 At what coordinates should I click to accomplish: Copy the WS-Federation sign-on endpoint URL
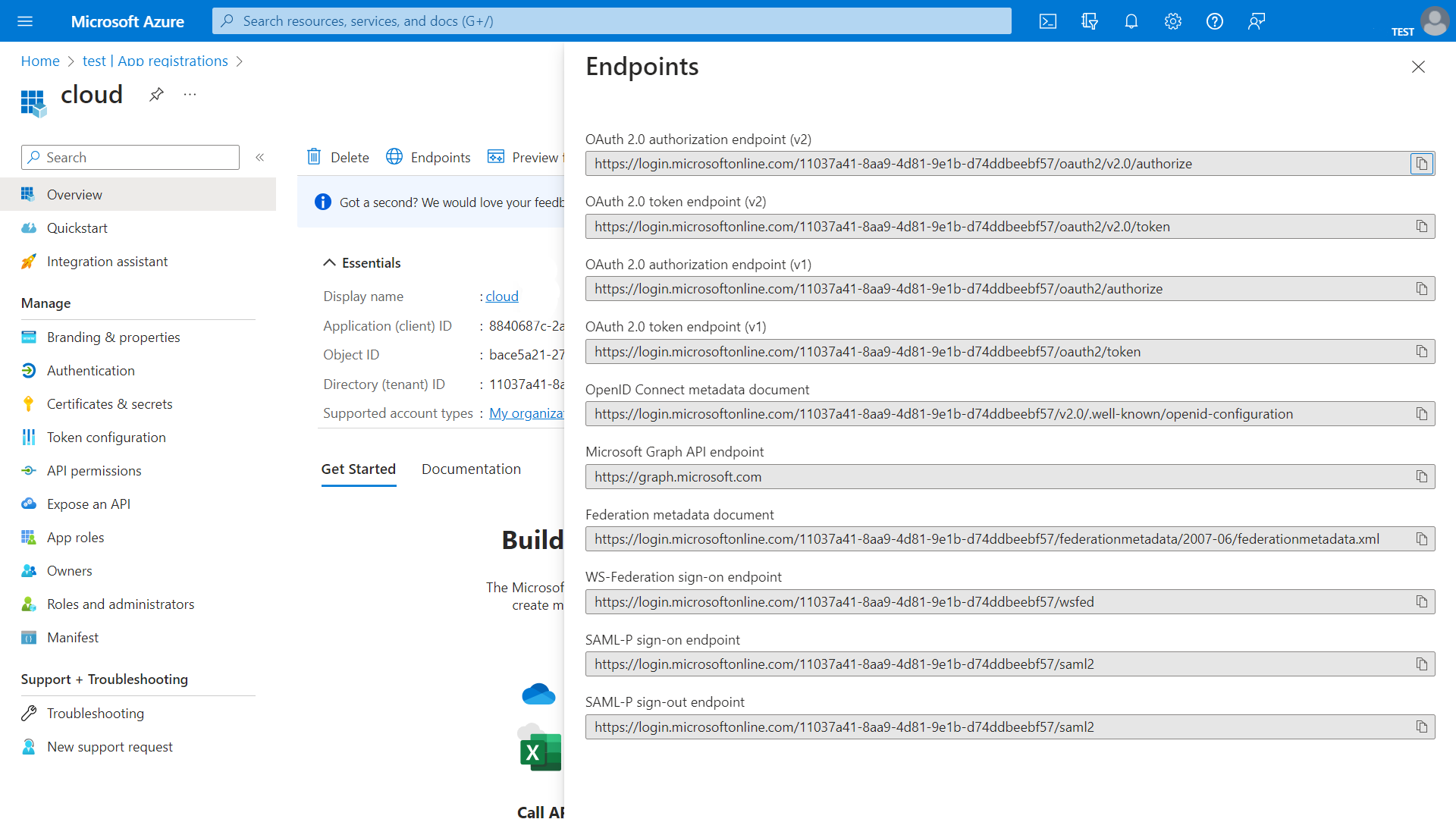point(1421,602)
